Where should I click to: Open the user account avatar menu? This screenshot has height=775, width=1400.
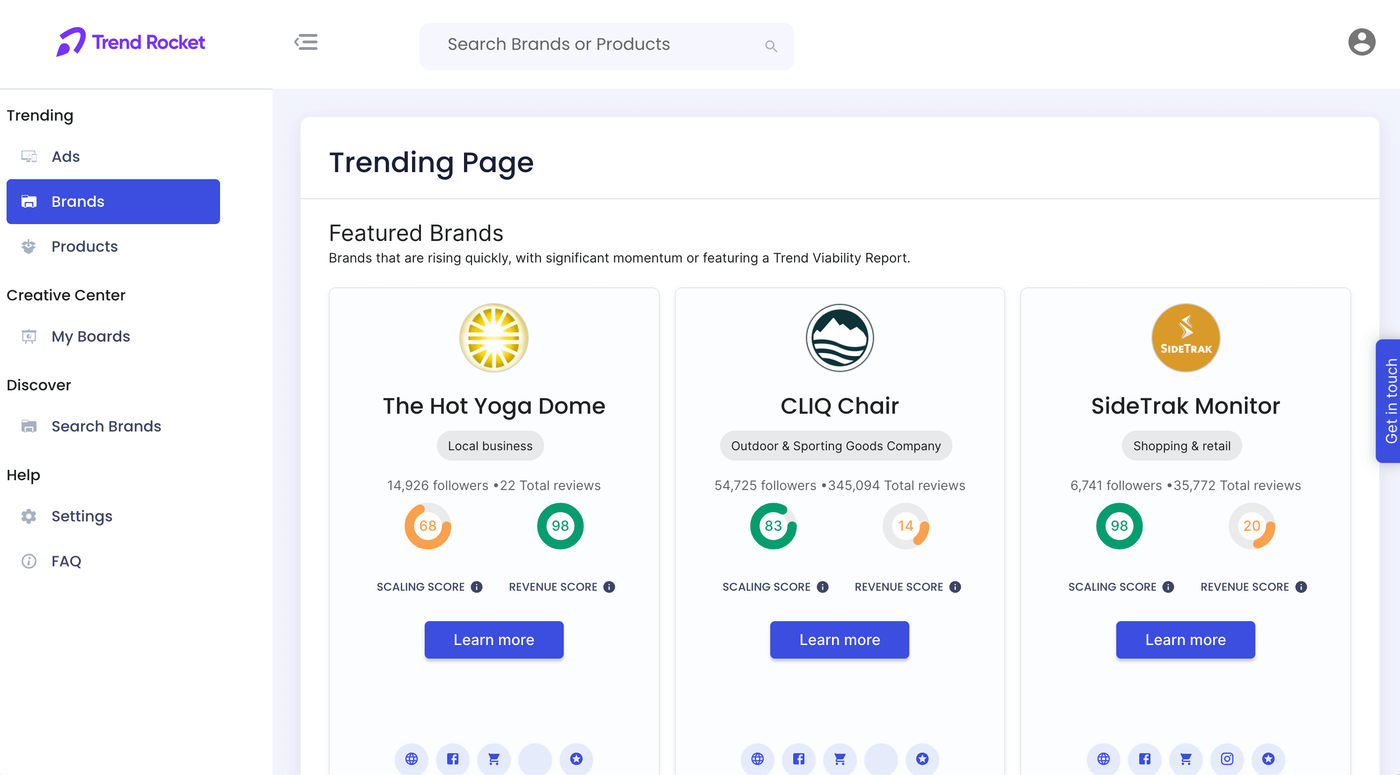pyautogui.click(x=1361, y=42)
